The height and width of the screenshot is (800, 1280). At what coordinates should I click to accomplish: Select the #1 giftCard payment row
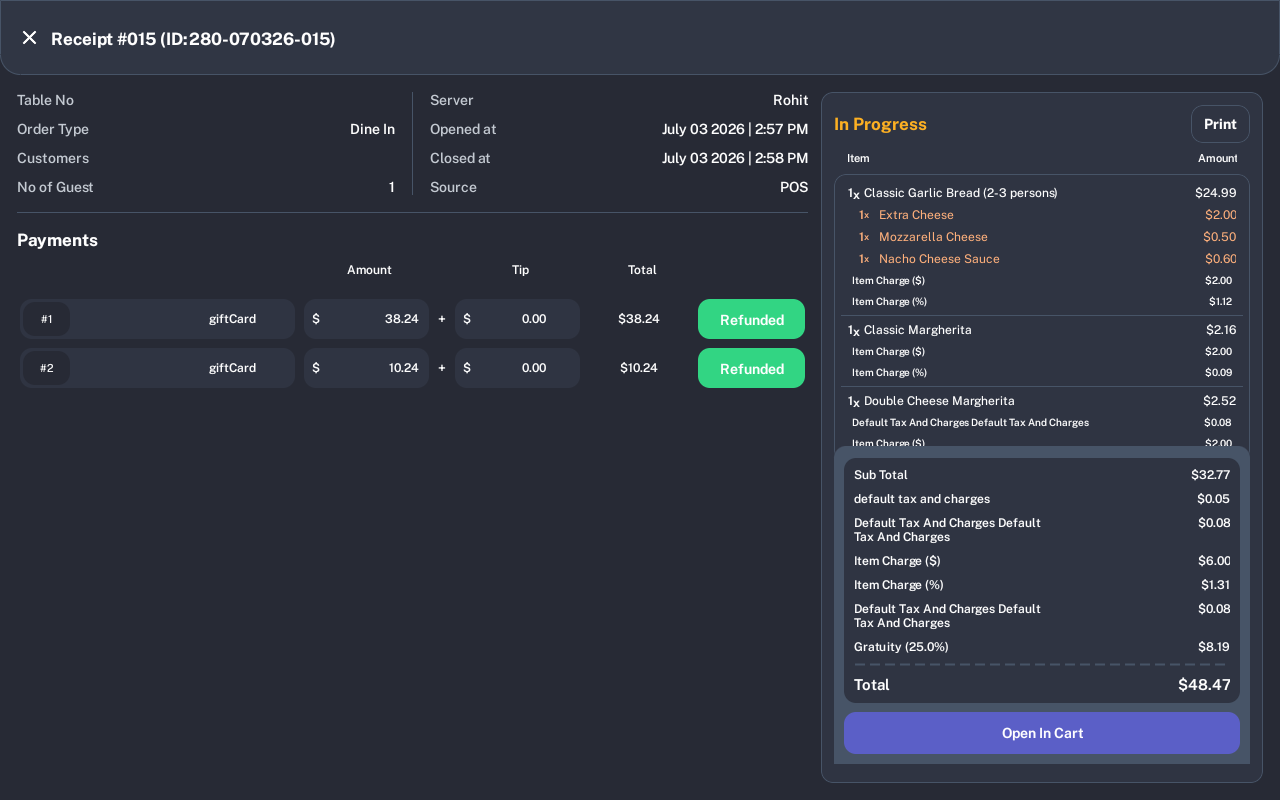point(158,319)
